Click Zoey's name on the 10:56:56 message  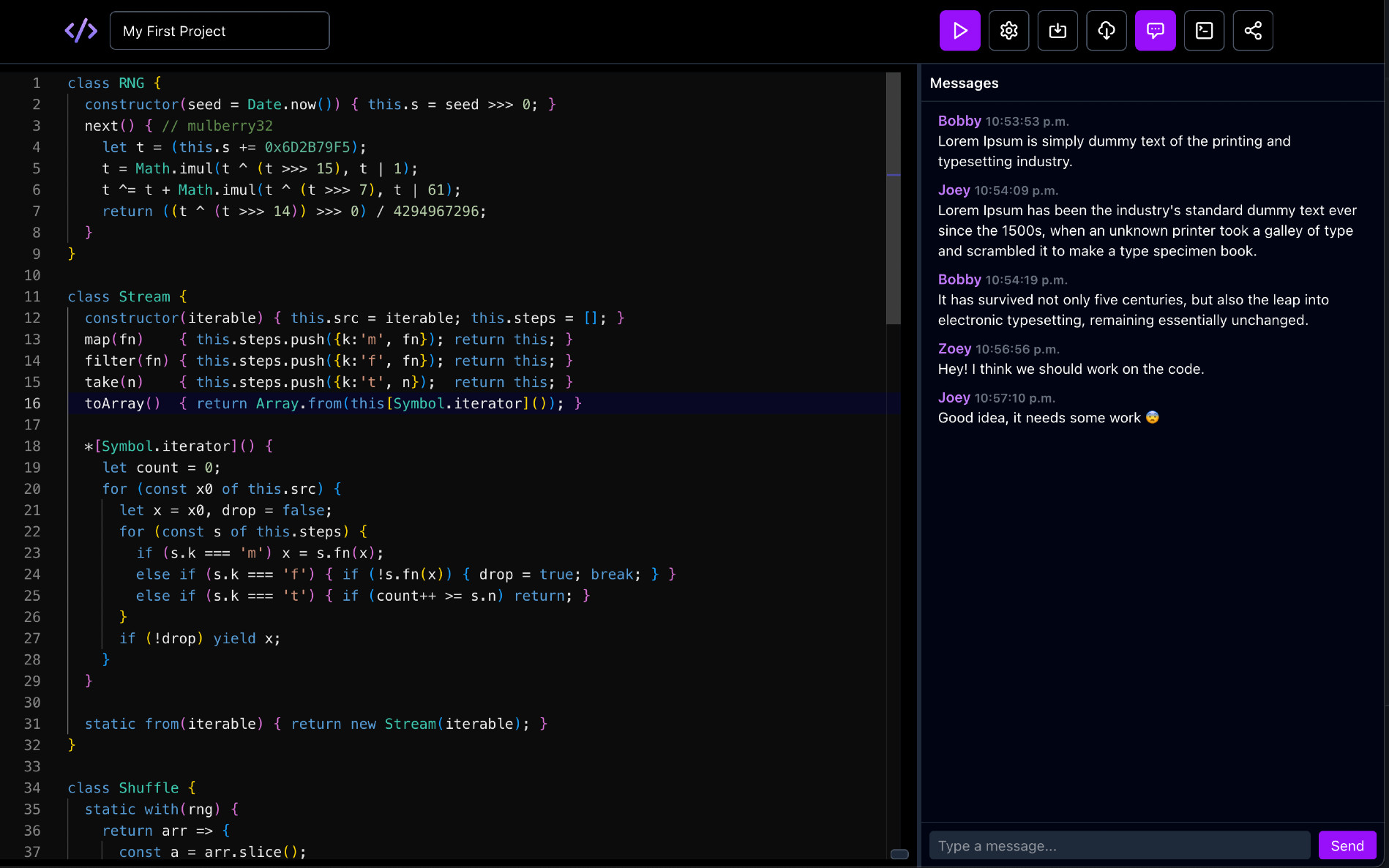954,348
